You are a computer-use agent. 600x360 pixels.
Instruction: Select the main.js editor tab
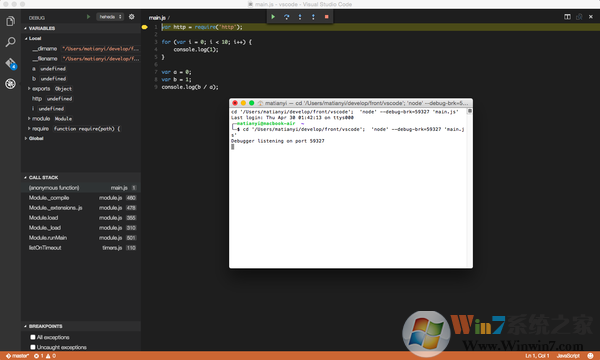(157, 18)
